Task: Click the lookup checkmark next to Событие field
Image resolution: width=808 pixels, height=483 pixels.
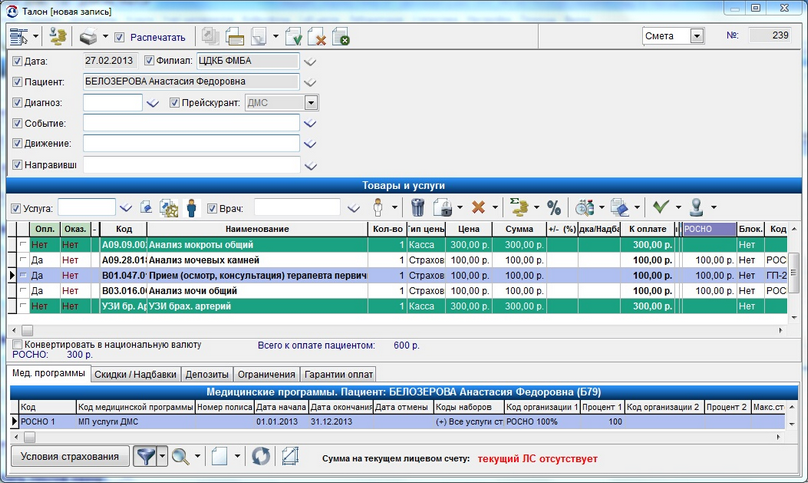Action: coord(310,124)
